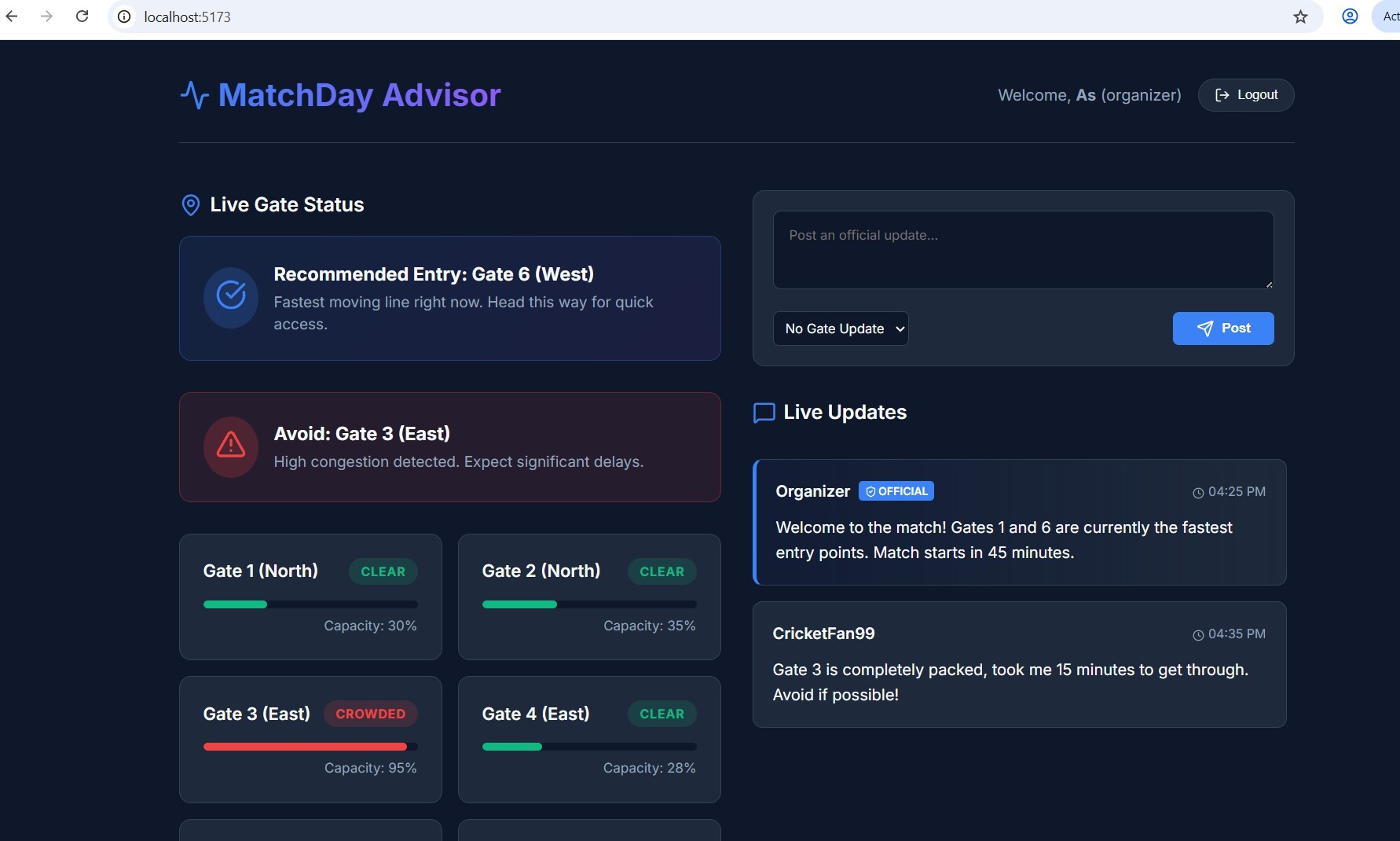Click the Capacity: 95% label
The width and height of the screenshot is (1400, 841).
coord(370,768)
